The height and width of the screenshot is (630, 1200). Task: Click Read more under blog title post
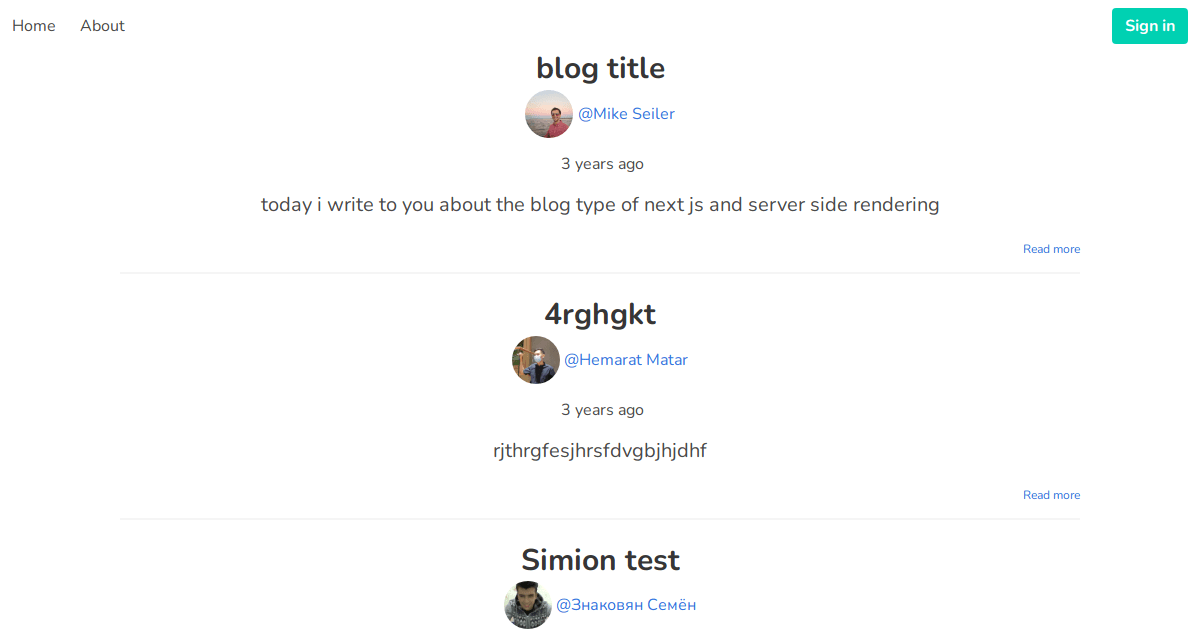coord(1051,248)
